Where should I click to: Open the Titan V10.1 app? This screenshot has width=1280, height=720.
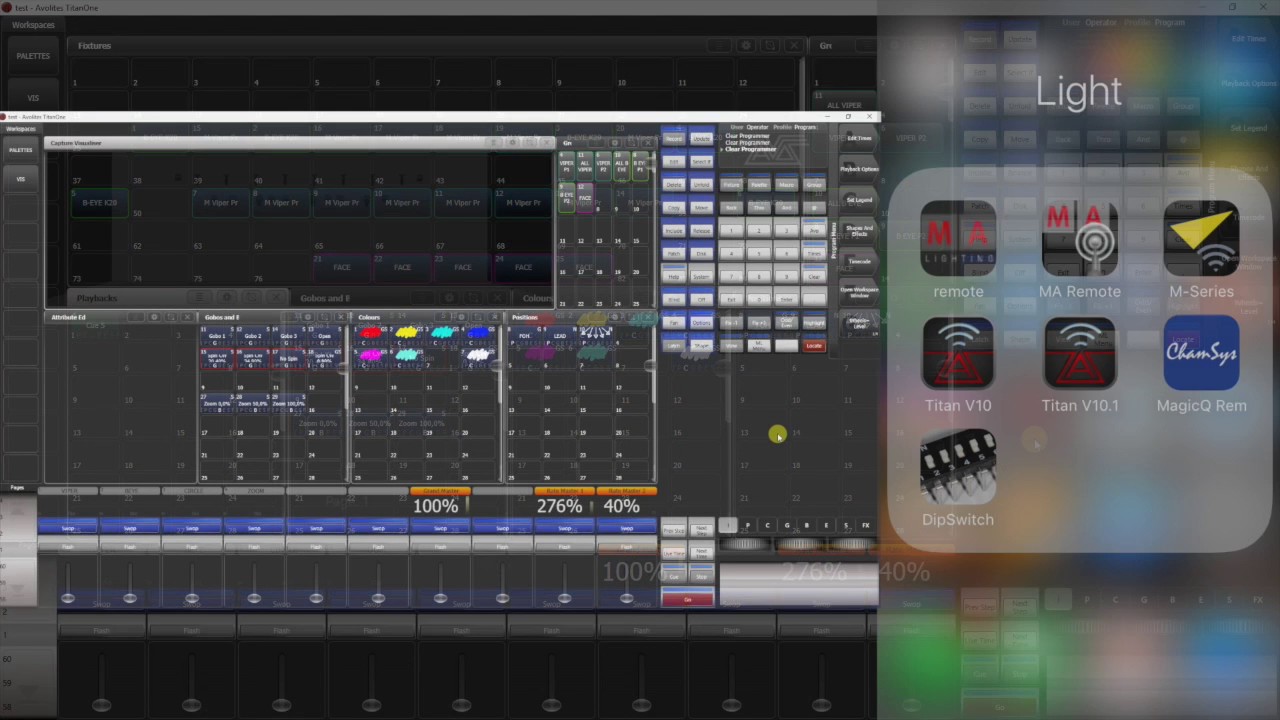[x=1080, y=353]
